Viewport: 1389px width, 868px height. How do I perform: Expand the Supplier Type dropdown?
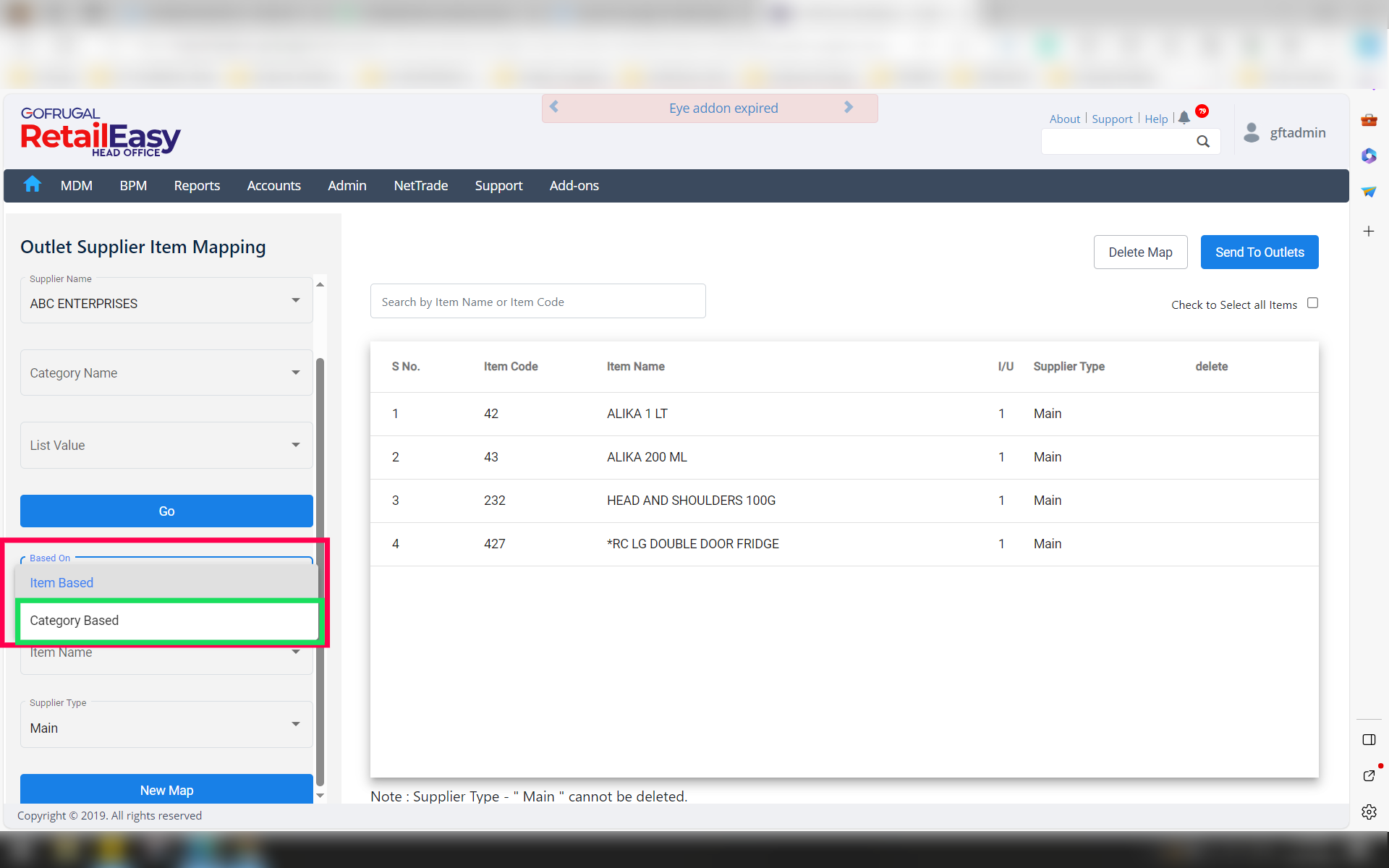tap(295, 725)
